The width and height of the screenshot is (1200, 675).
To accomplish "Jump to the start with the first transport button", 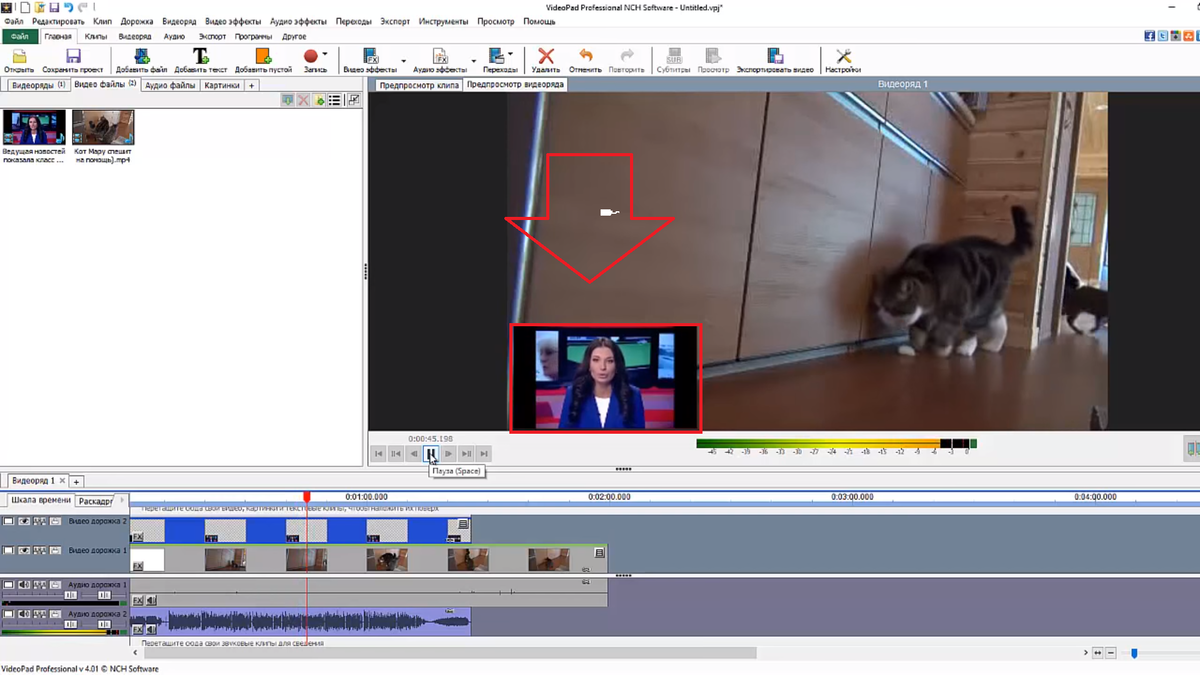I will [379, 453].
